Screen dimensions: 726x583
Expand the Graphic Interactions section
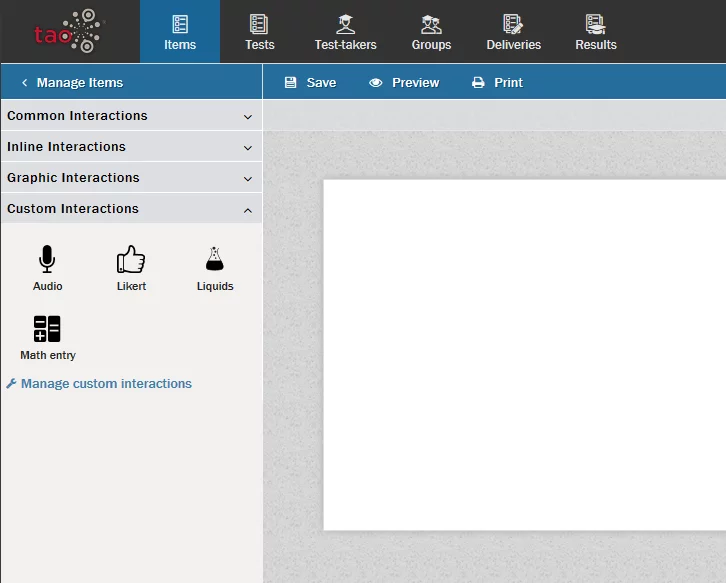coord(131,178)
